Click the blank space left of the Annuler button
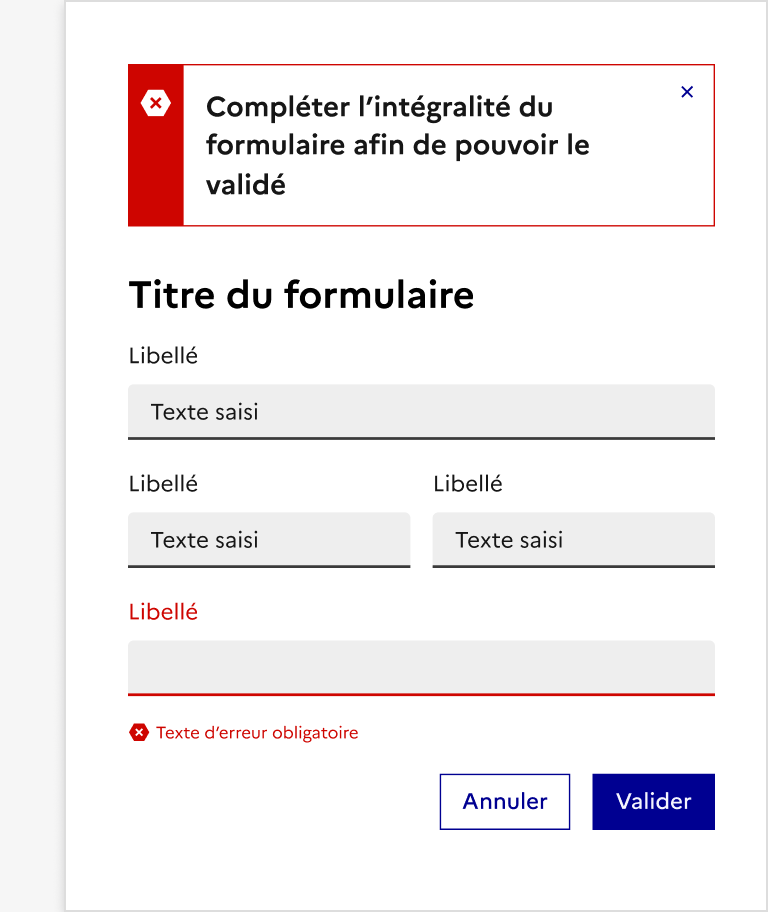 (x=280, y=801)
